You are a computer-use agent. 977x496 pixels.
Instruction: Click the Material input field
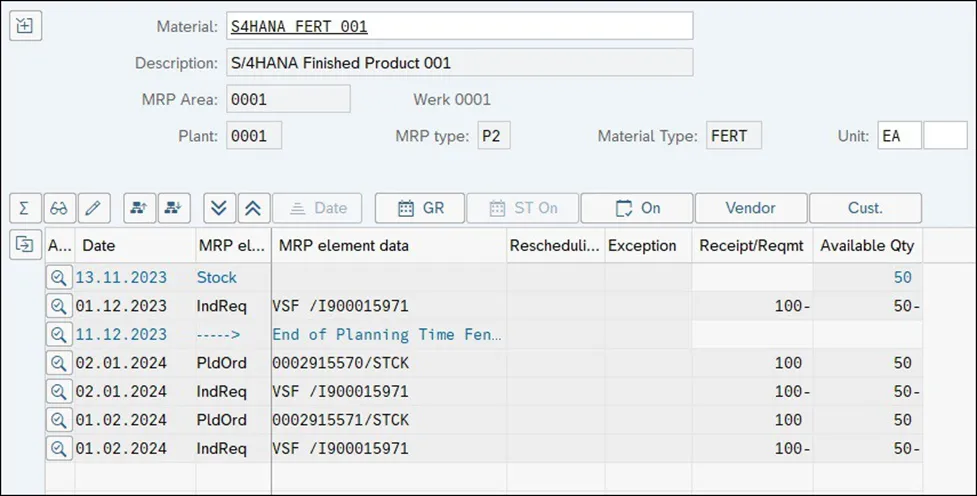(x=459, y=26)
